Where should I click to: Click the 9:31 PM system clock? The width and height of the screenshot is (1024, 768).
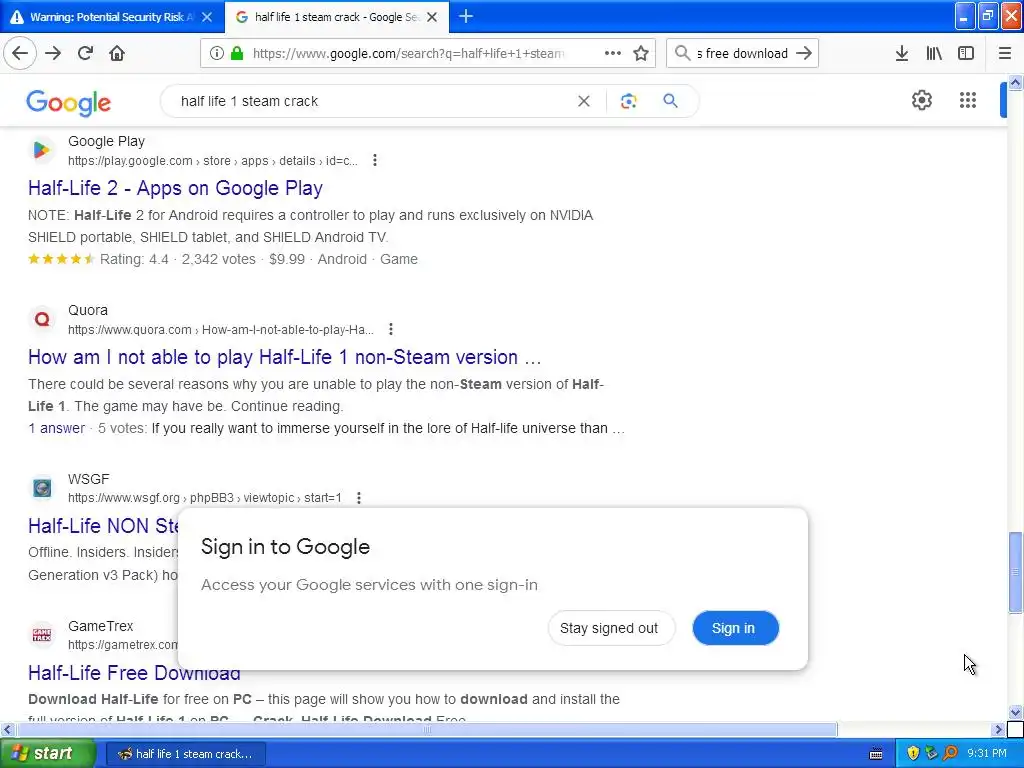point(987,754)
